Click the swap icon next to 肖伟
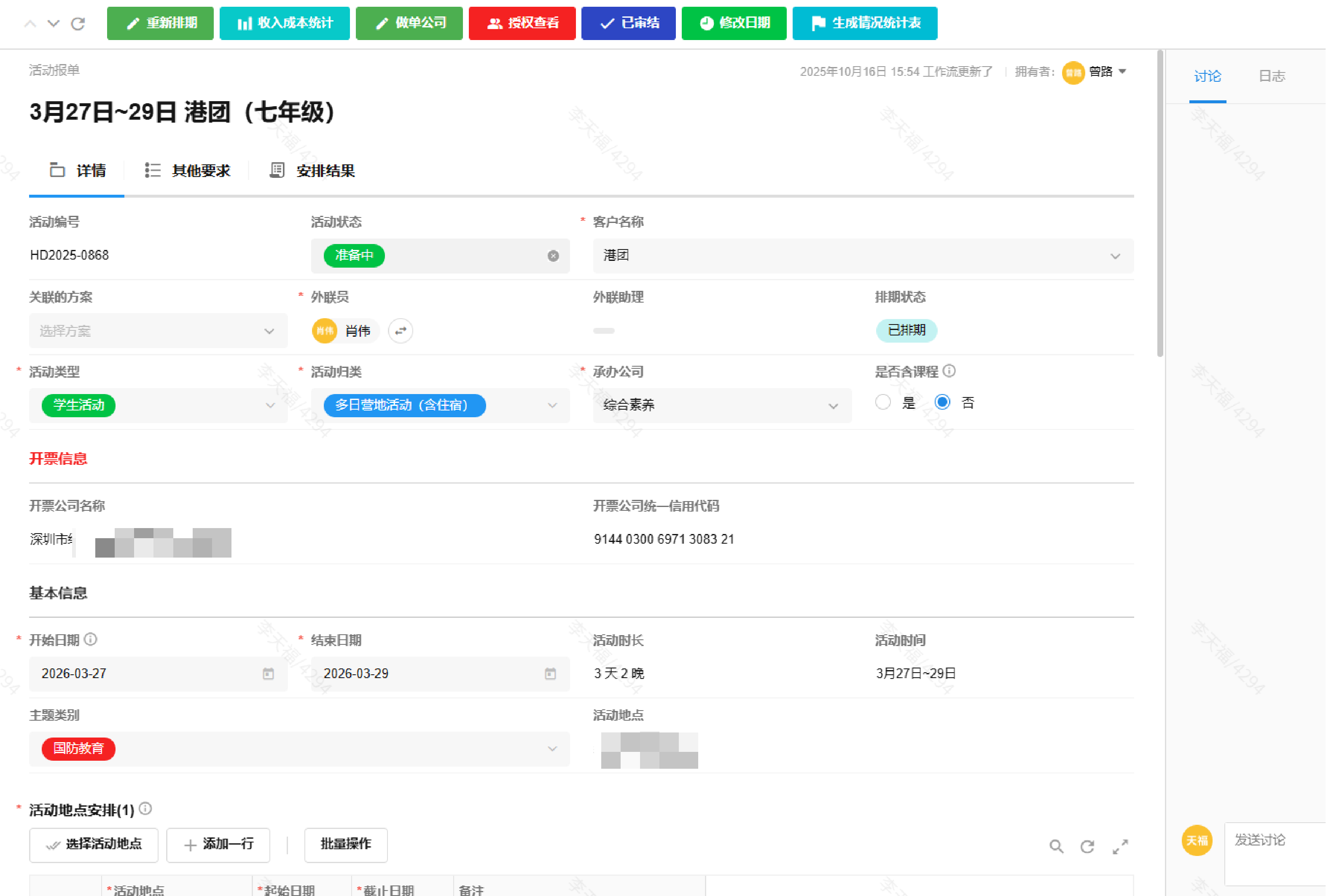The height and width of the screenshot is (896, 1326). coord(400,331)
